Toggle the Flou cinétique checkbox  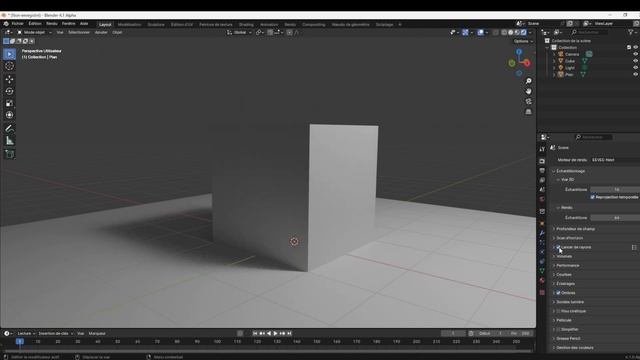point(558,311)
